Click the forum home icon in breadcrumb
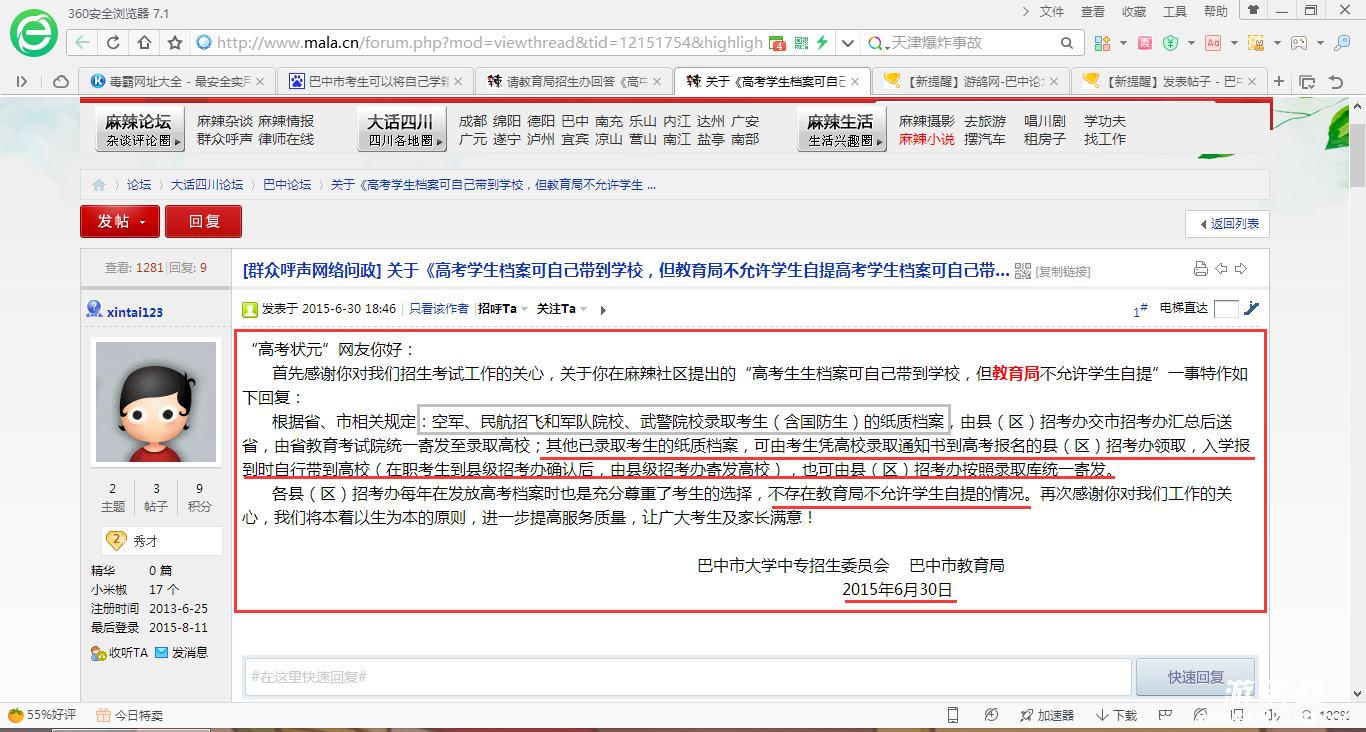The image size is (1366, 732). click(98, 185)
